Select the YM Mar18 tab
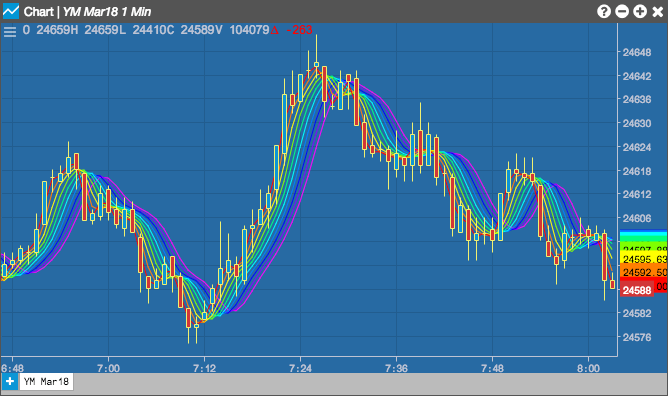 coord(46,382)
